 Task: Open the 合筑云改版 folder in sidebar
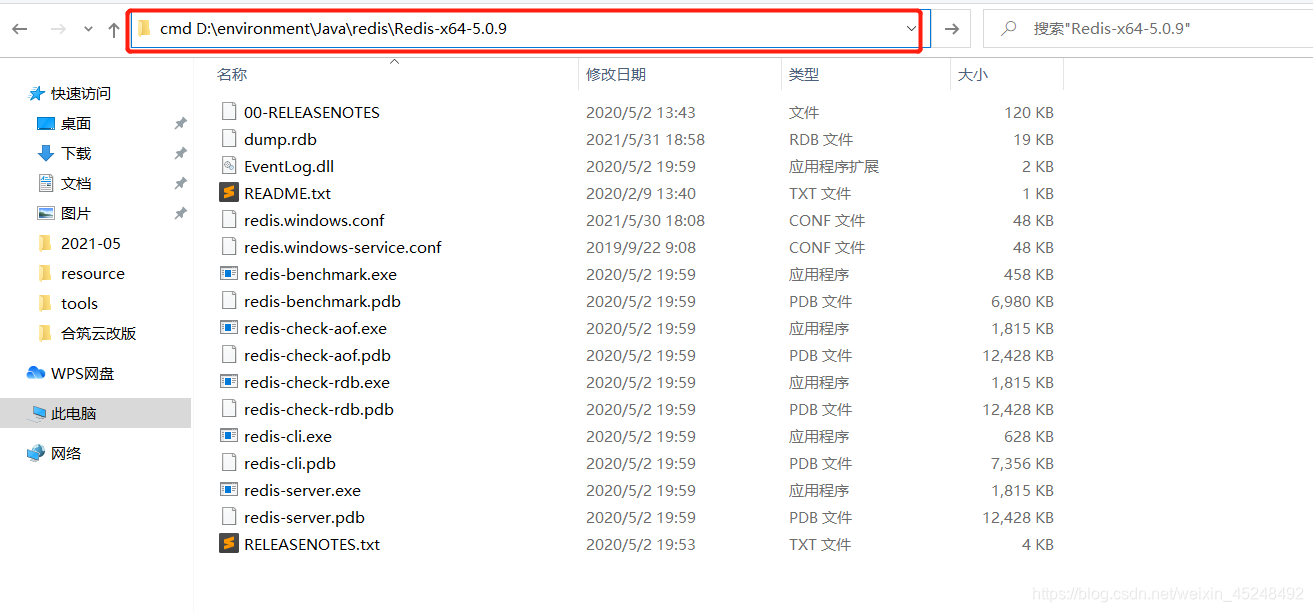click(99, 333)
